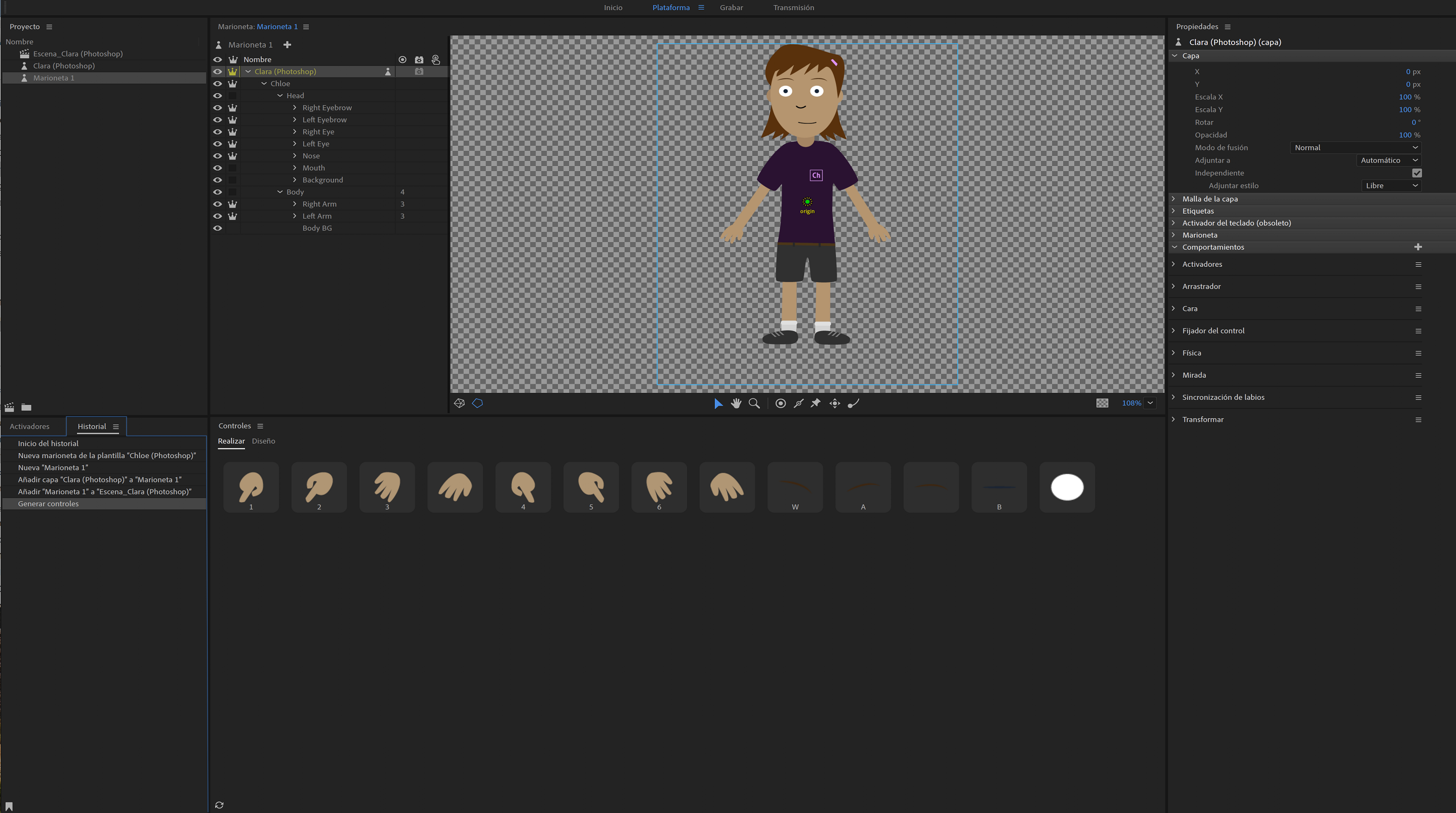Click the crown icon on the Chloe layer
The height and width of the screenshot is (813, 1456).
[232, 84]
